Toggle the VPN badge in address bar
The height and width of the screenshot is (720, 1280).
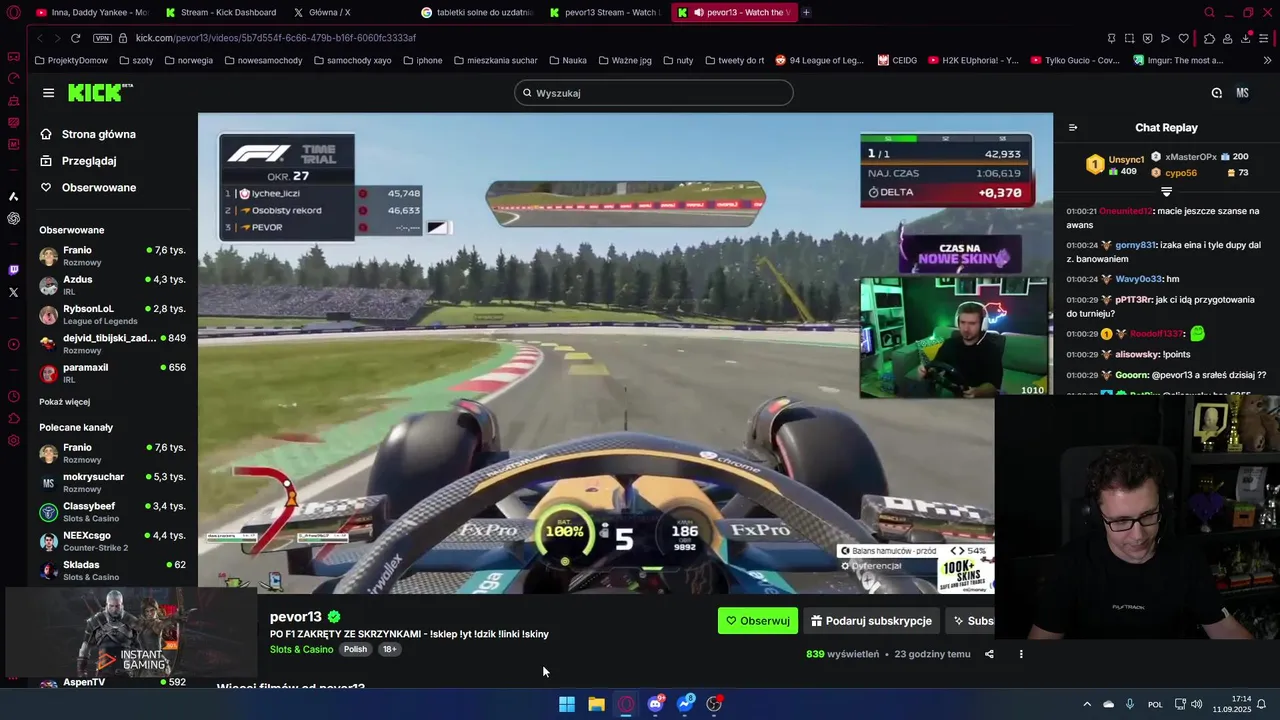click(x=102, y=38)
